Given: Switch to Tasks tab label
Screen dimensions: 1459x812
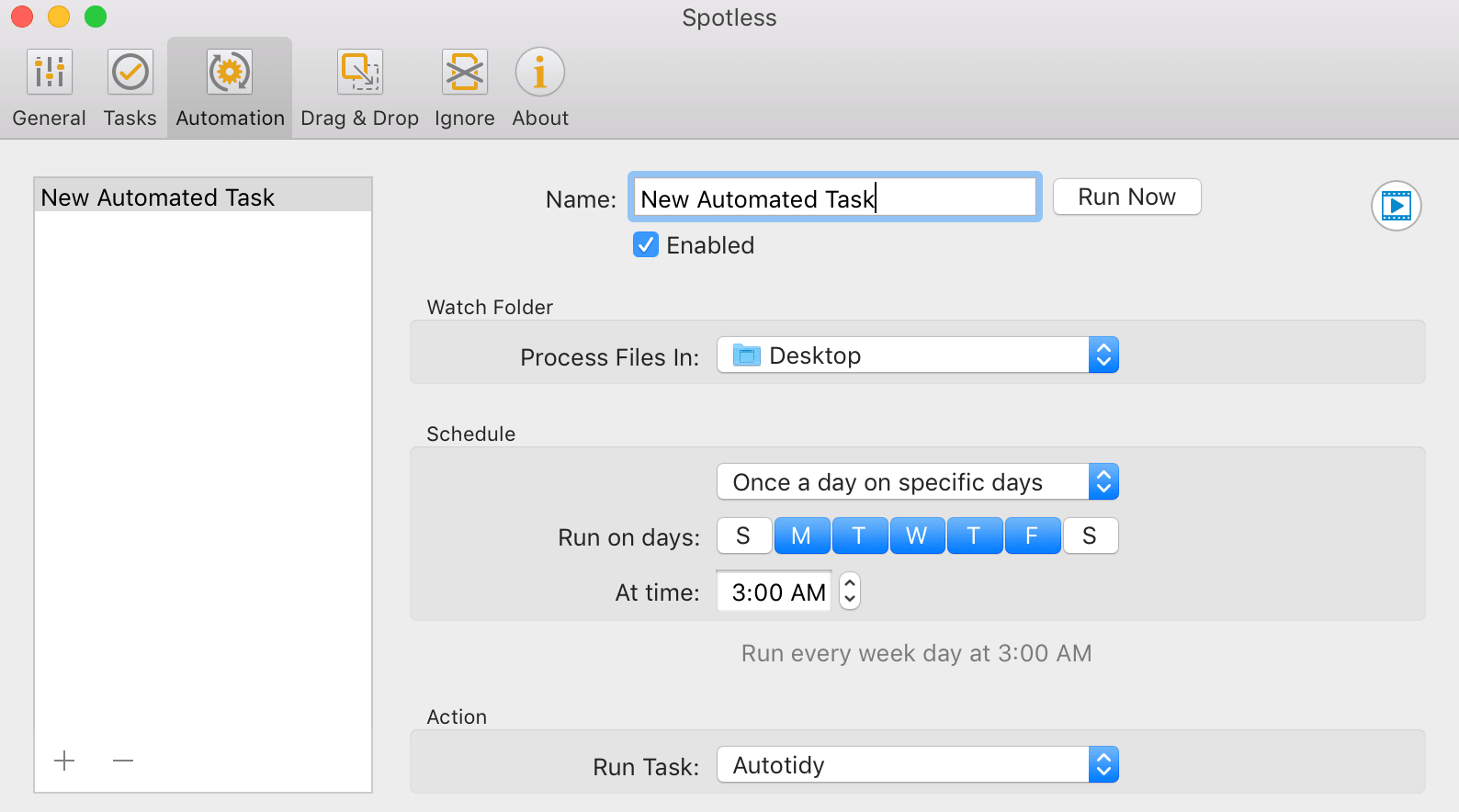Looking at the screenshot, I should (130, 118).
